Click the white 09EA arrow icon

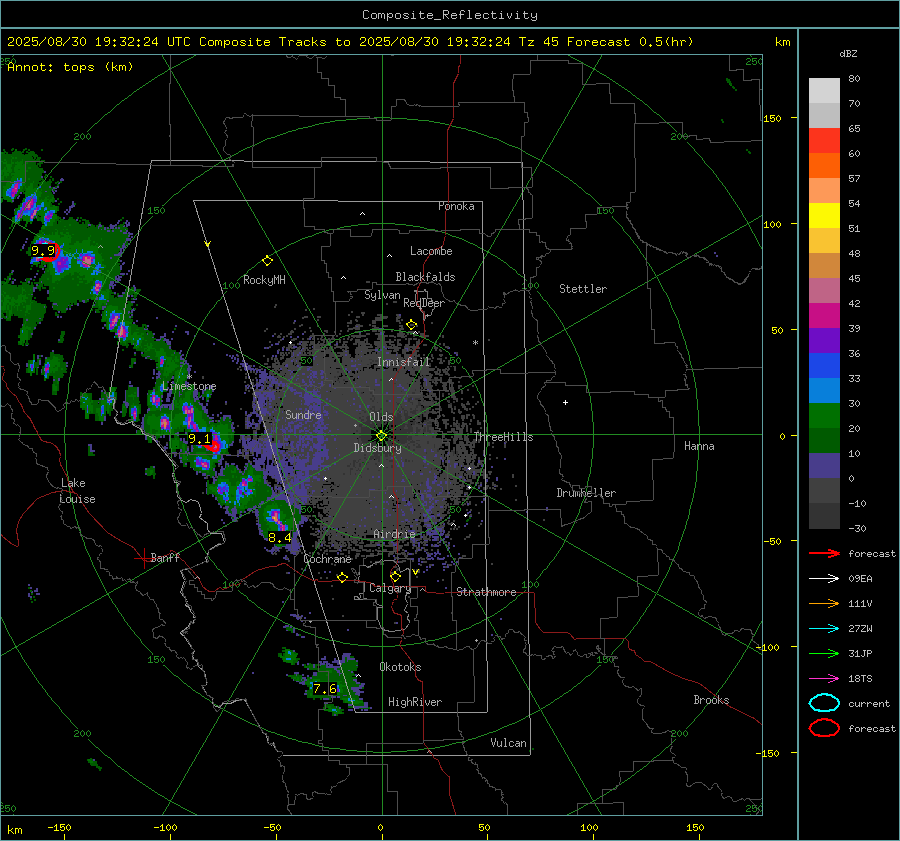[x=824, y=579]
